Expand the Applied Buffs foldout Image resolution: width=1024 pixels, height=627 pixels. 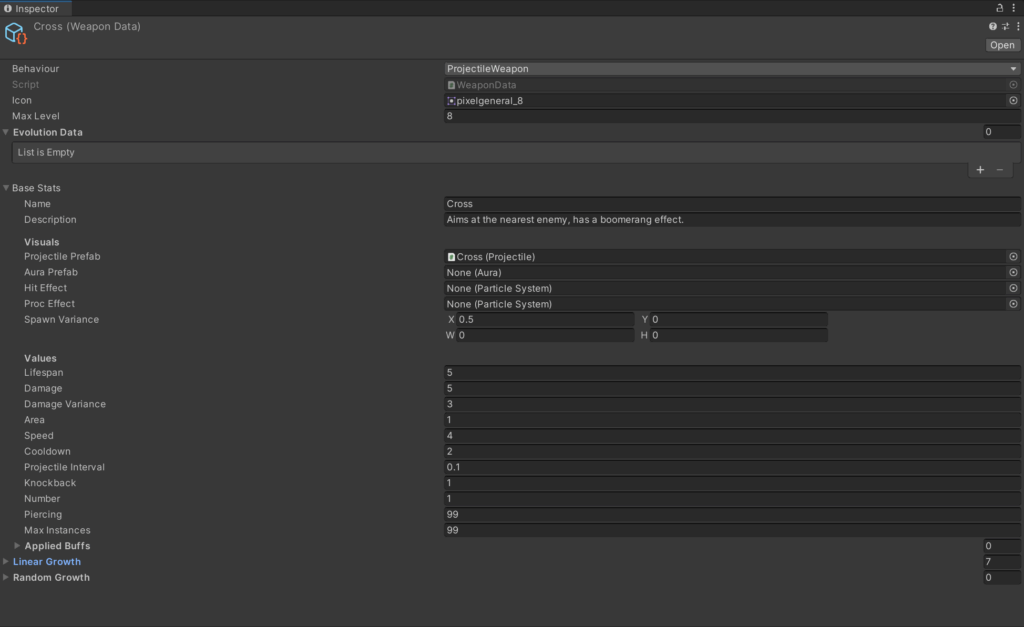(x=17, y=546)
